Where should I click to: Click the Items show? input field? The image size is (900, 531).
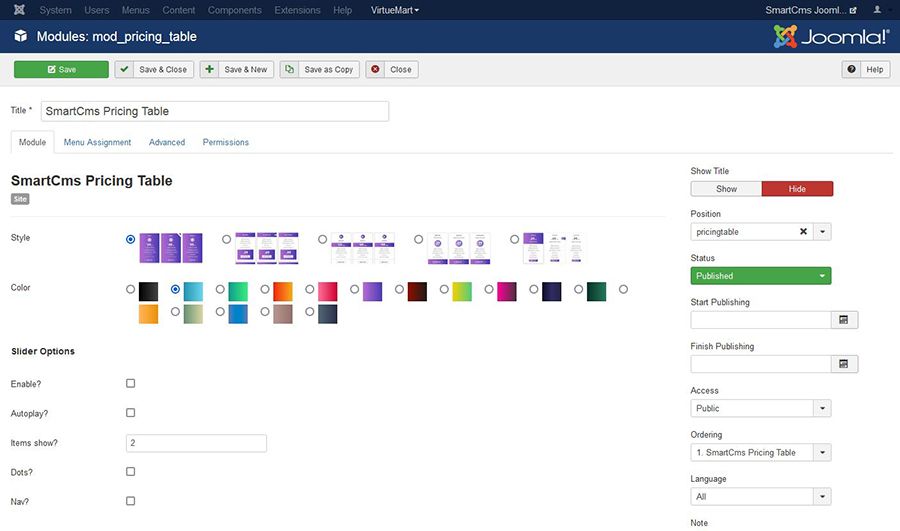tap(196, 443)
